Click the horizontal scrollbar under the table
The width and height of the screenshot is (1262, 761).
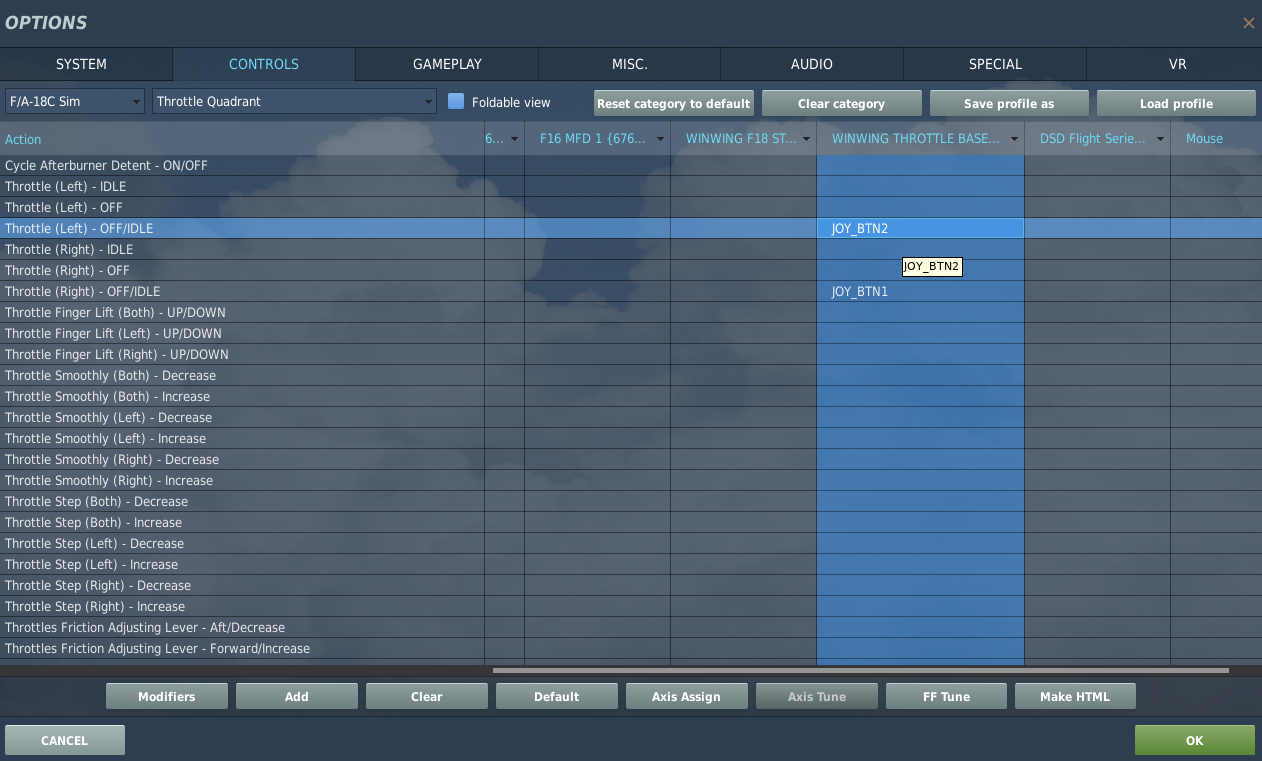[x=860, y=671]
